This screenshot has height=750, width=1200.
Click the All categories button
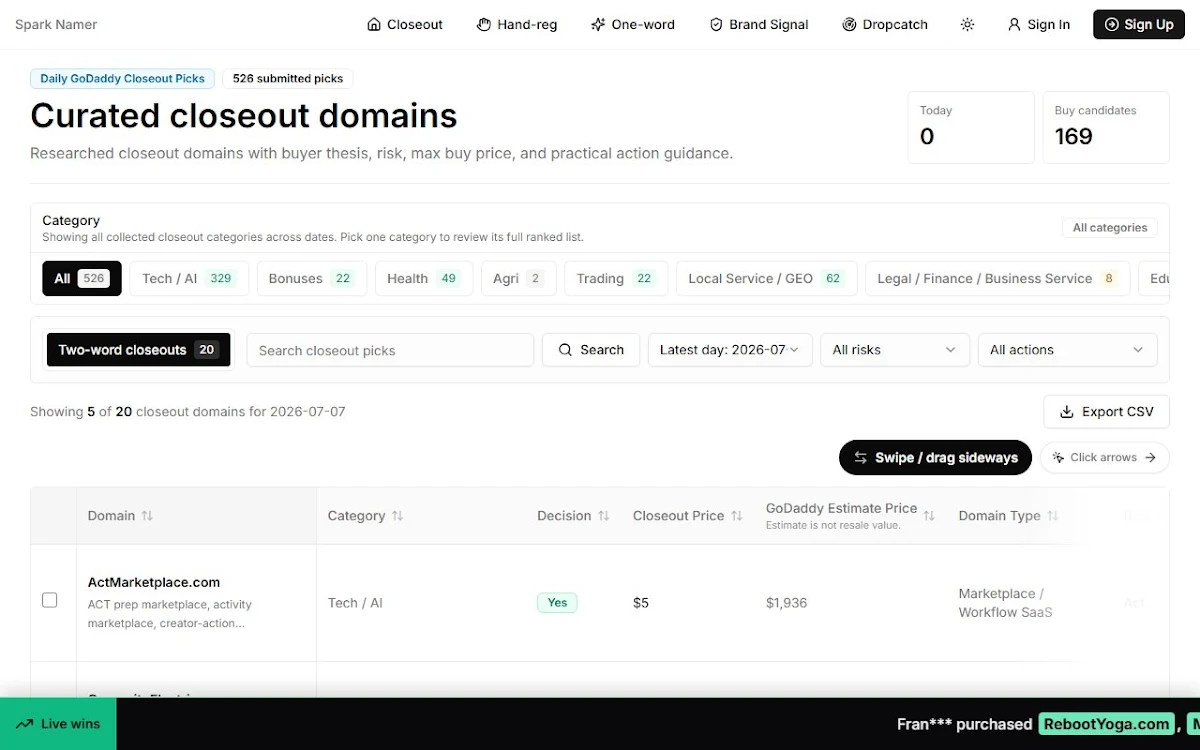coord(1110,228)
